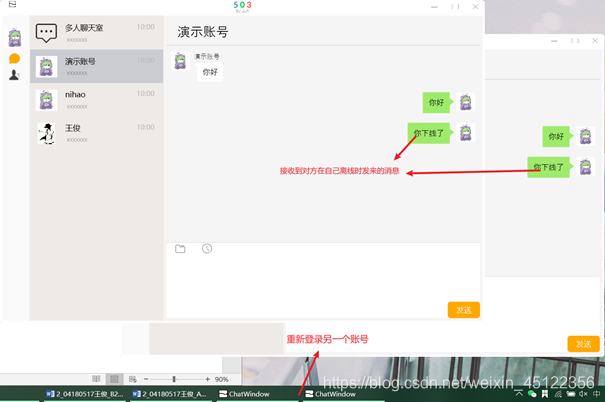Image resolution: width=605 pixels, height=402 pixels.
Task: Click the black-and-white 王俊 avatar
Action: (46, 133)
